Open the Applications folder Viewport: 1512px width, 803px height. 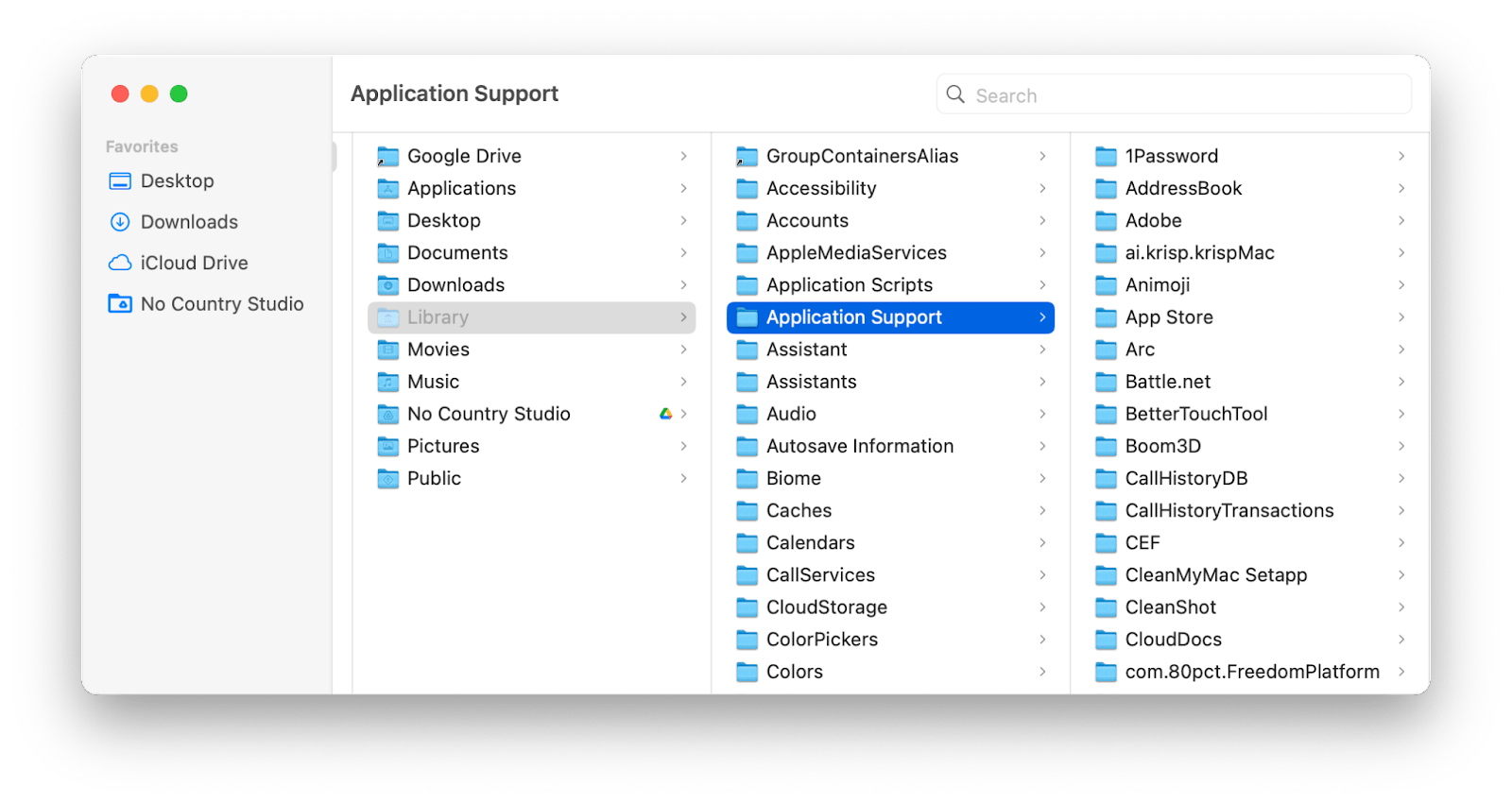[x=461, y=188]
